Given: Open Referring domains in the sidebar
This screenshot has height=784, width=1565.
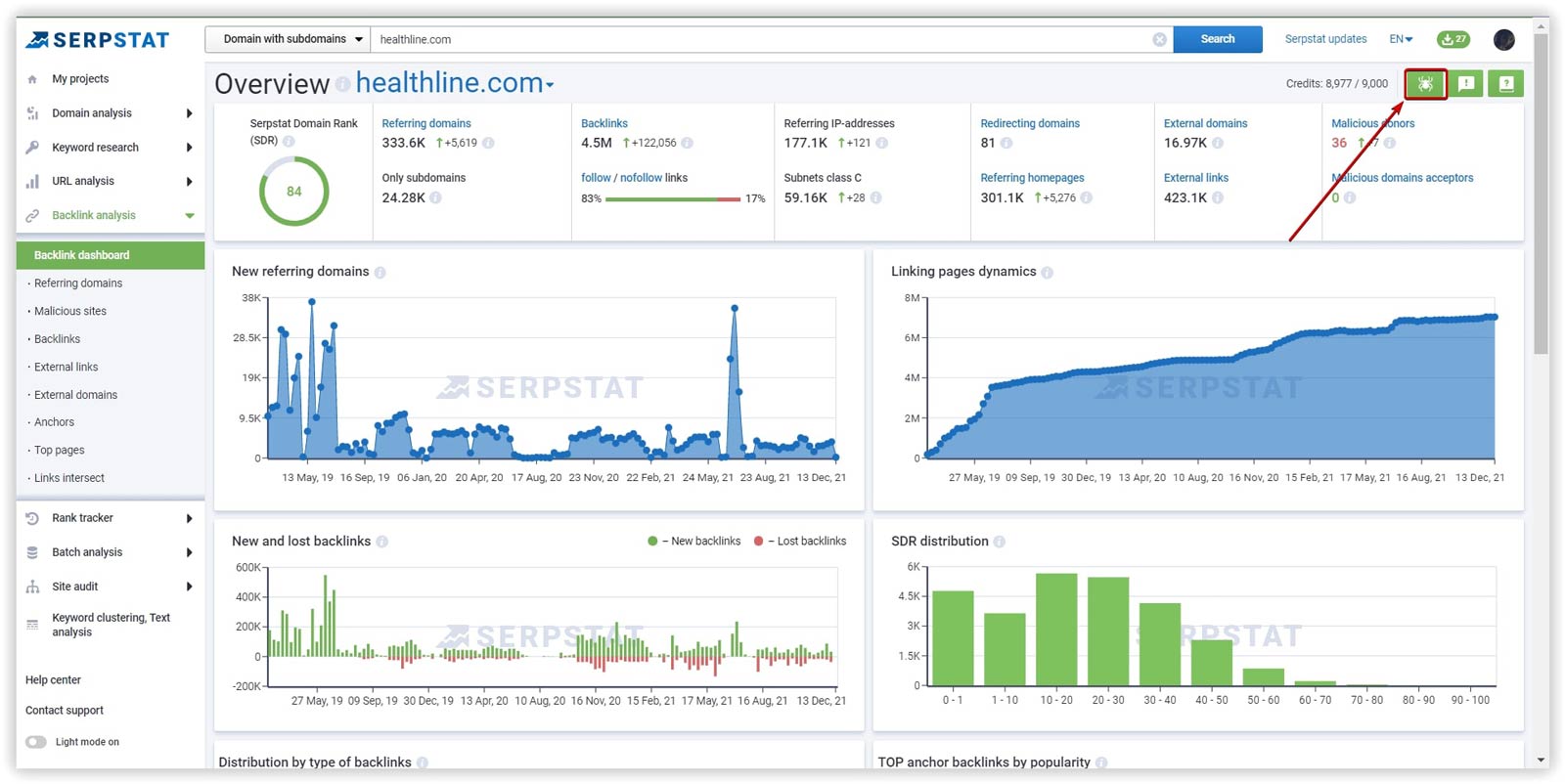Looking at the screenshot, I should (x=78, y=283).
